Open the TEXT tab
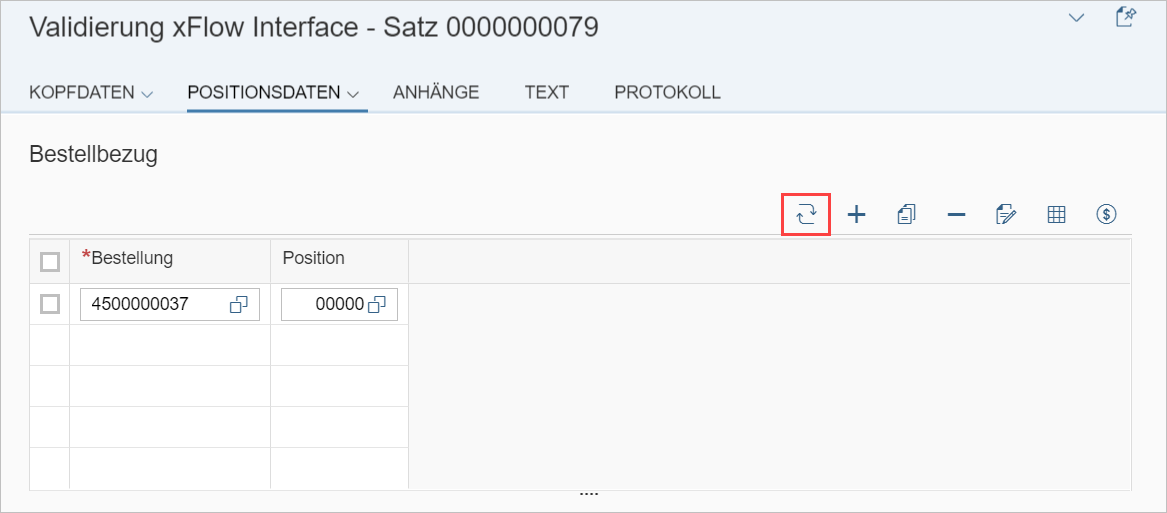The width and height of the screenshot is (1167, 513). [547, 92]
